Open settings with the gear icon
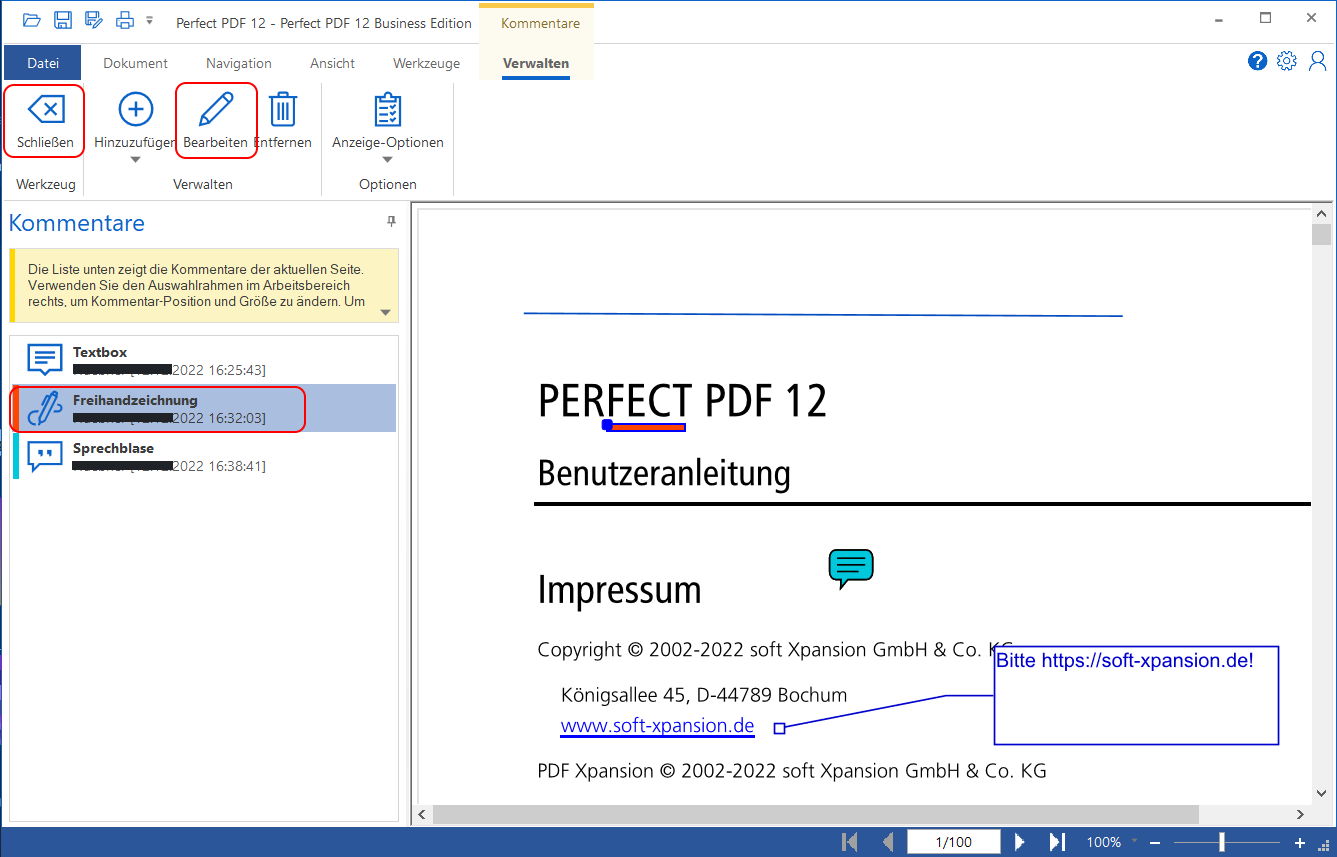Screen dimensions: 1337x857 tap(1287, 62)
